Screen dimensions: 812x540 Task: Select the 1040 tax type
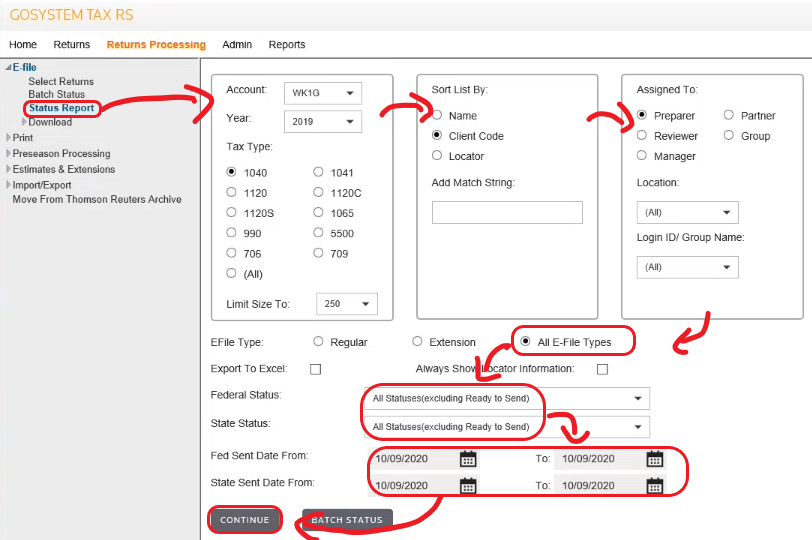click(231, 172)
